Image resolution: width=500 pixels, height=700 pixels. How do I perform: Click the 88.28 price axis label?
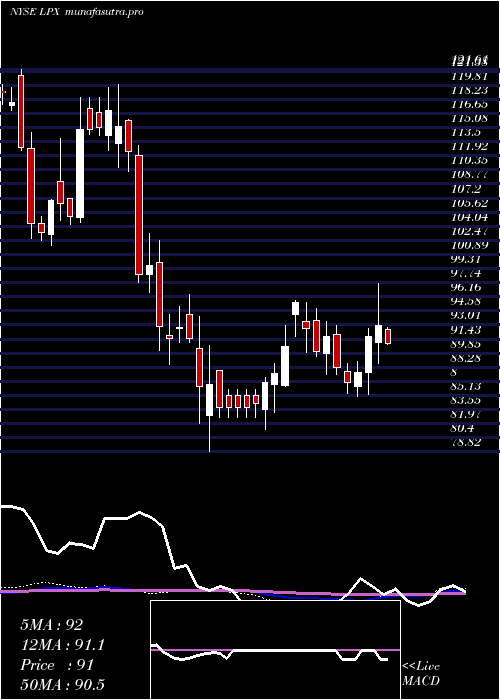coord(467,358)
